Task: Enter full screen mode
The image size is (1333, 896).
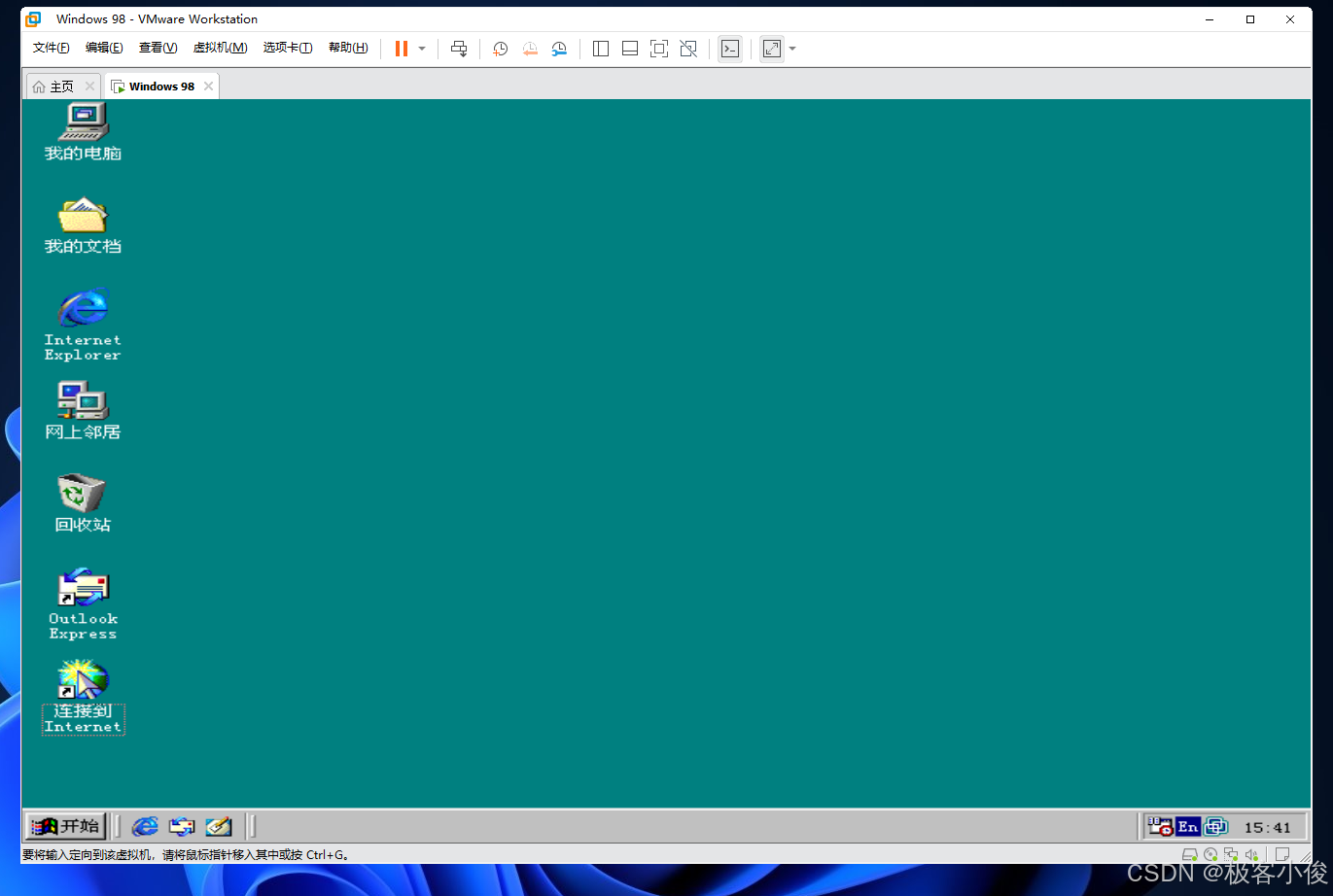Action: (659, 49)
